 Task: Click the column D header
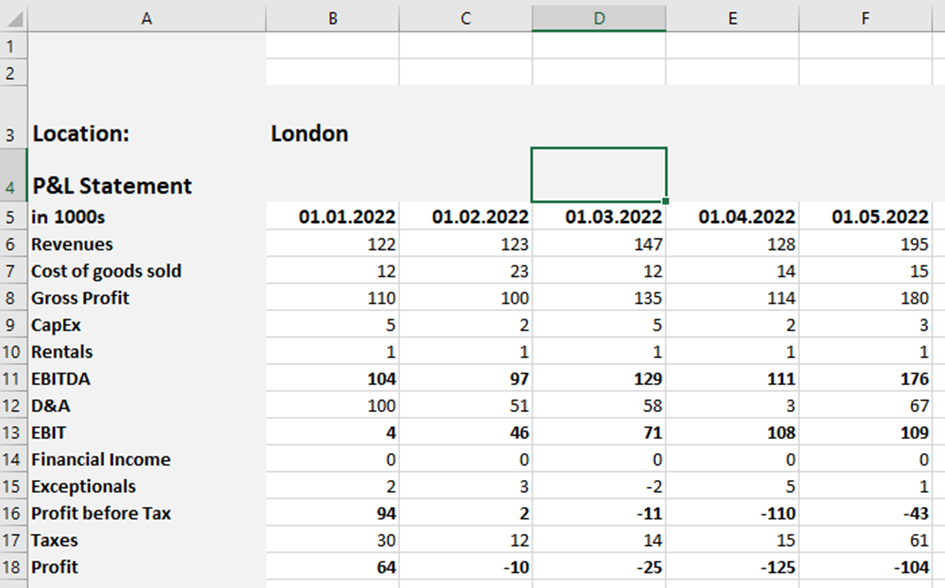599,17
